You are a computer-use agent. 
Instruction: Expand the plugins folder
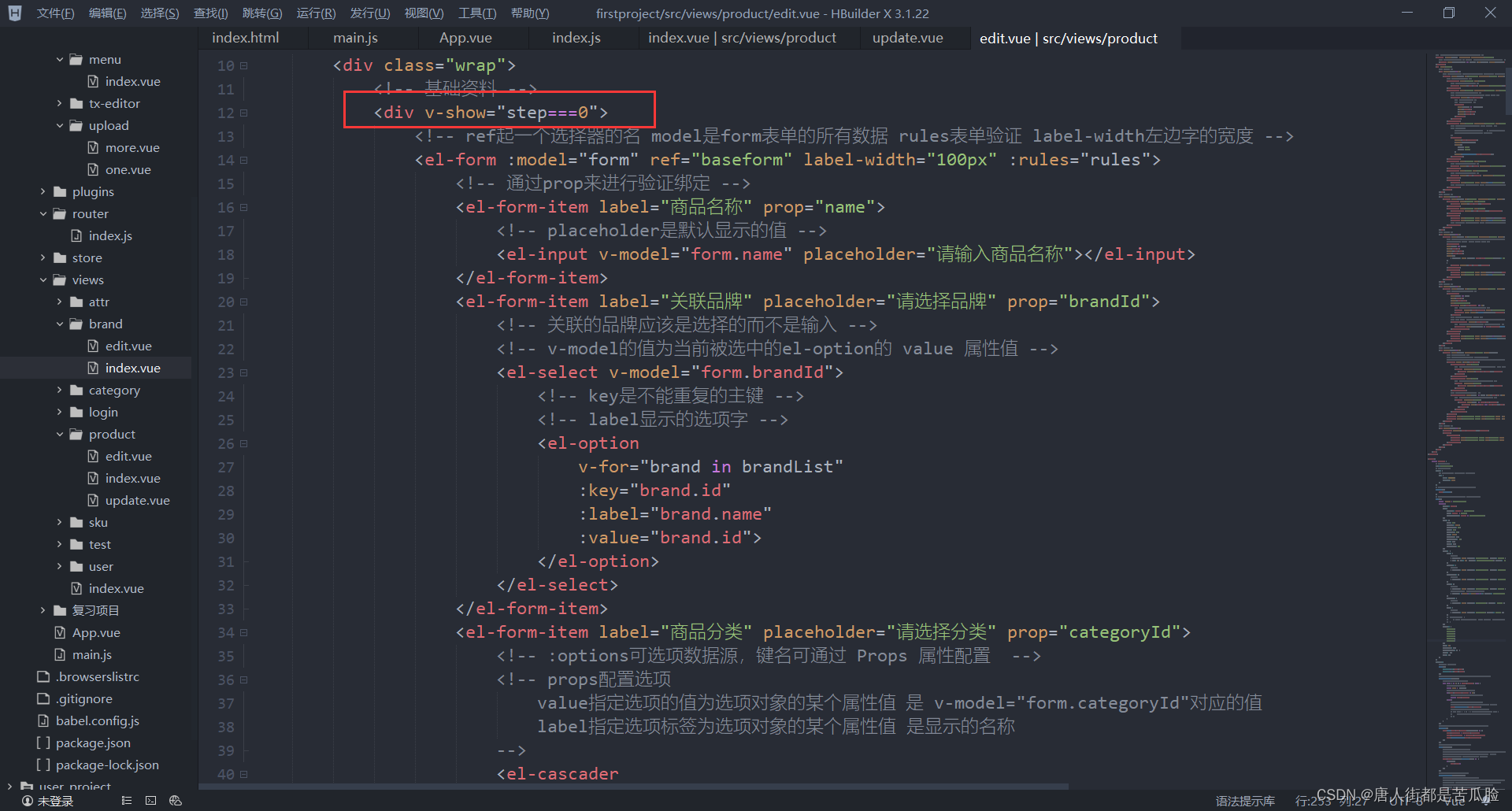click(x=43, y=191)
